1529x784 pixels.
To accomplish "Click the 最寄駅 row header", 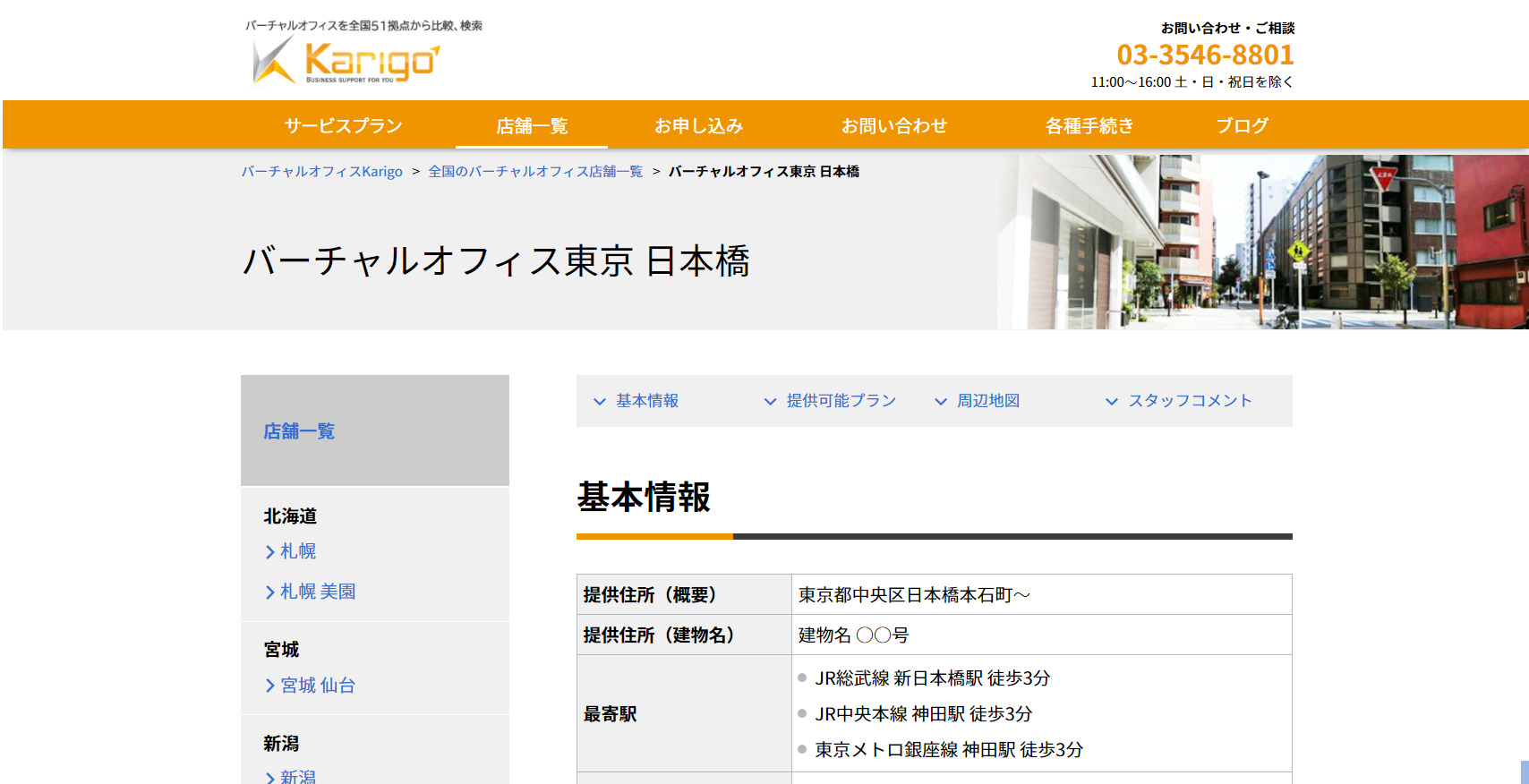I will 684,713.
